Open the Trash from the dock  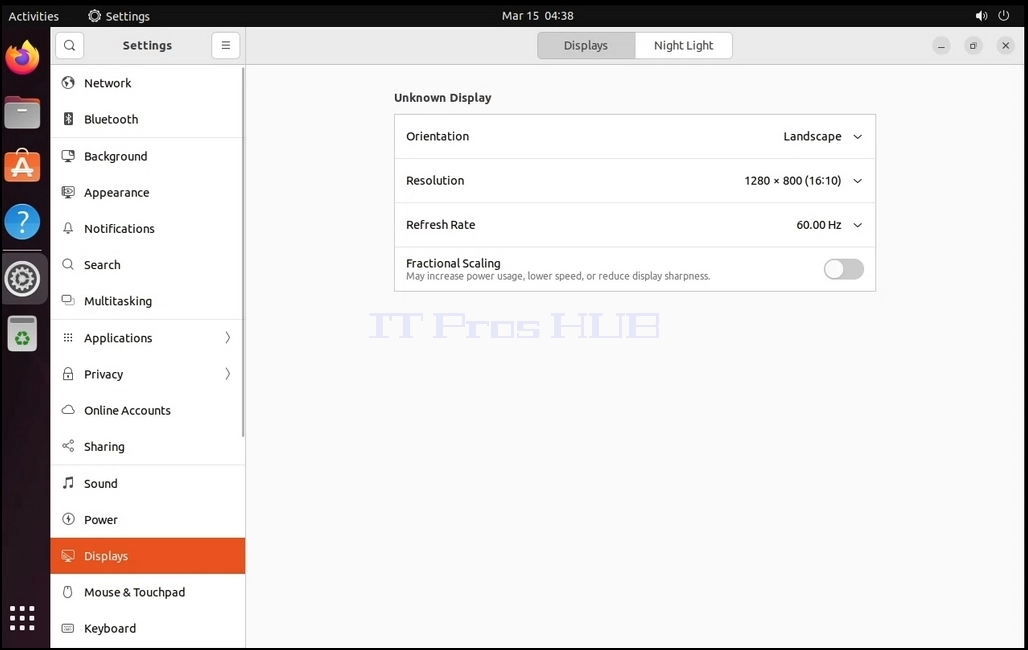22,334
